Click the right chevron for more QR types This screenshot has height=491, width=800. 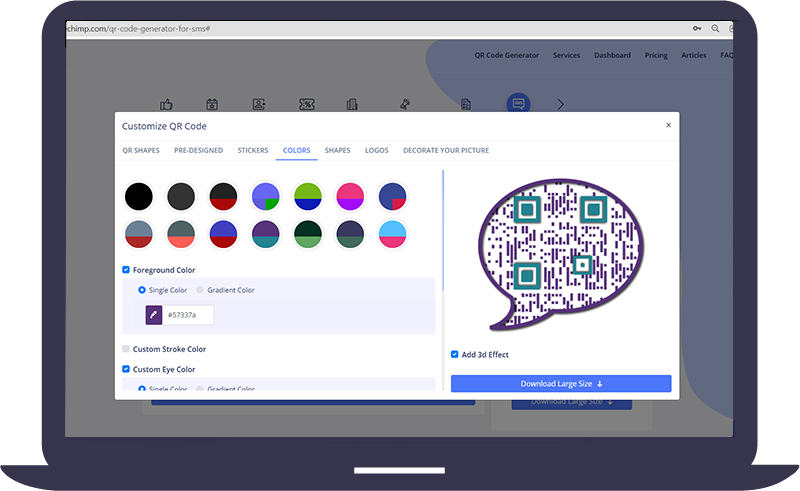tap(561, 105)
